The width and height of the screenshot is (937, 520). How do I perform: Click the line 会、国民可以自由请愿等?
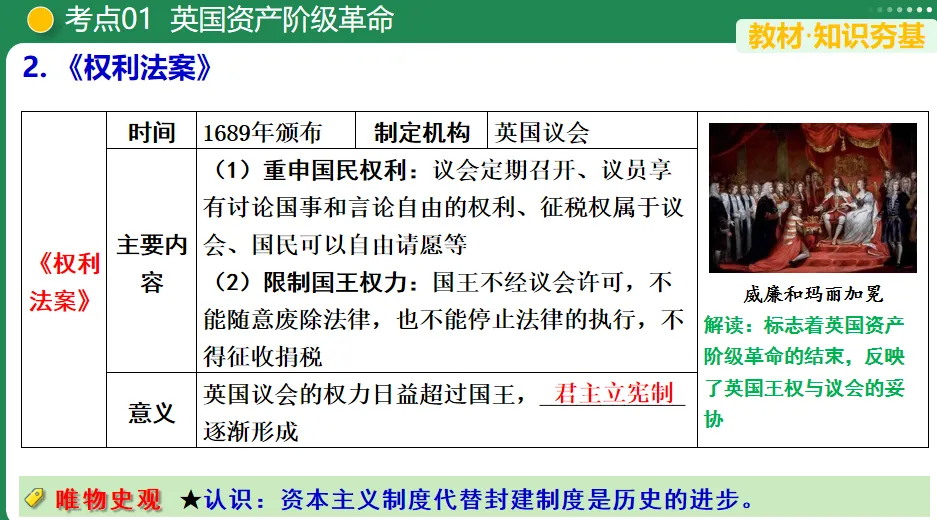coord(335,244)
